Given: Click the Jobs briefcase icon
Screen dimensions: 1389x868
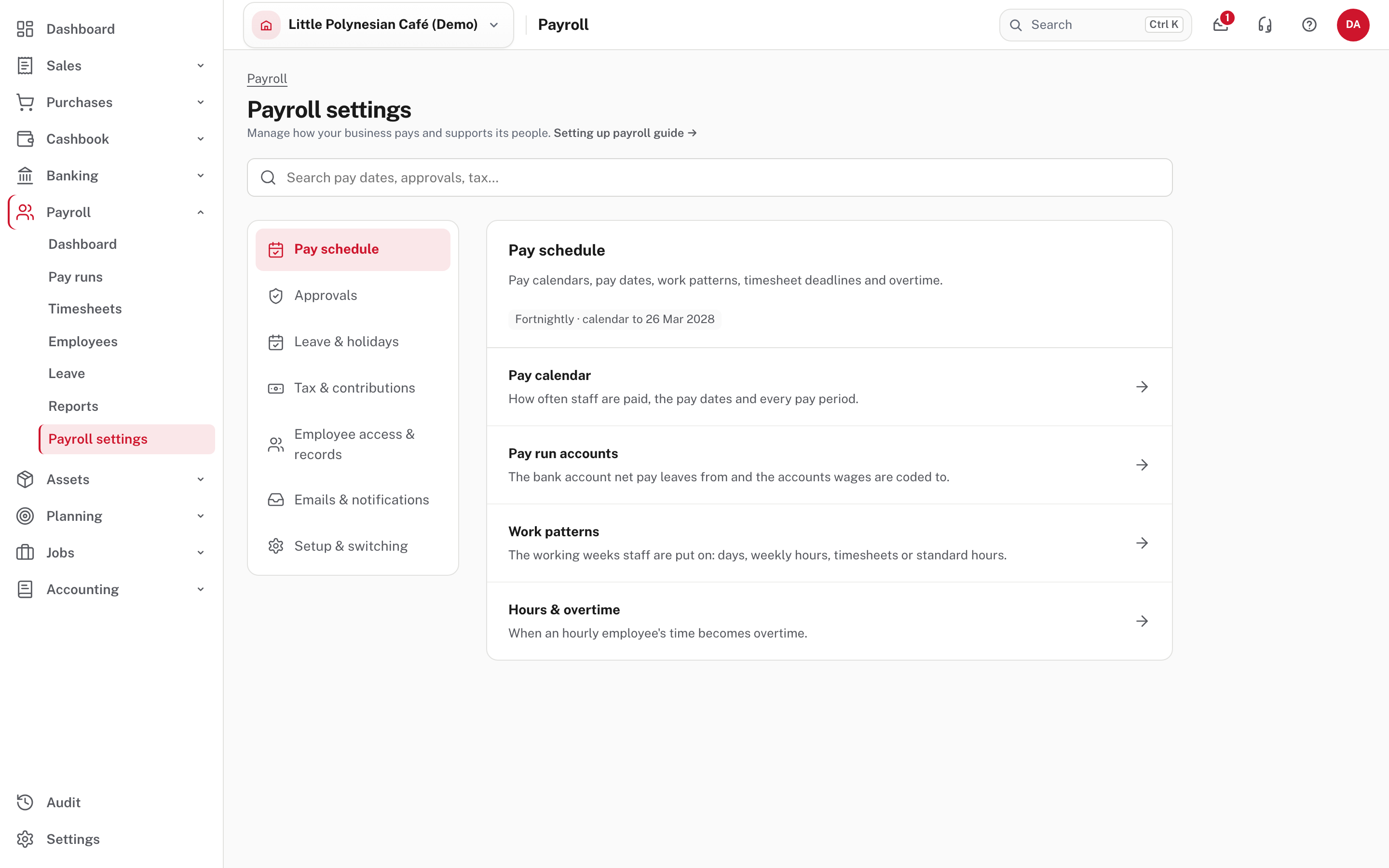Looking at the screenshot, I should 25,553.
